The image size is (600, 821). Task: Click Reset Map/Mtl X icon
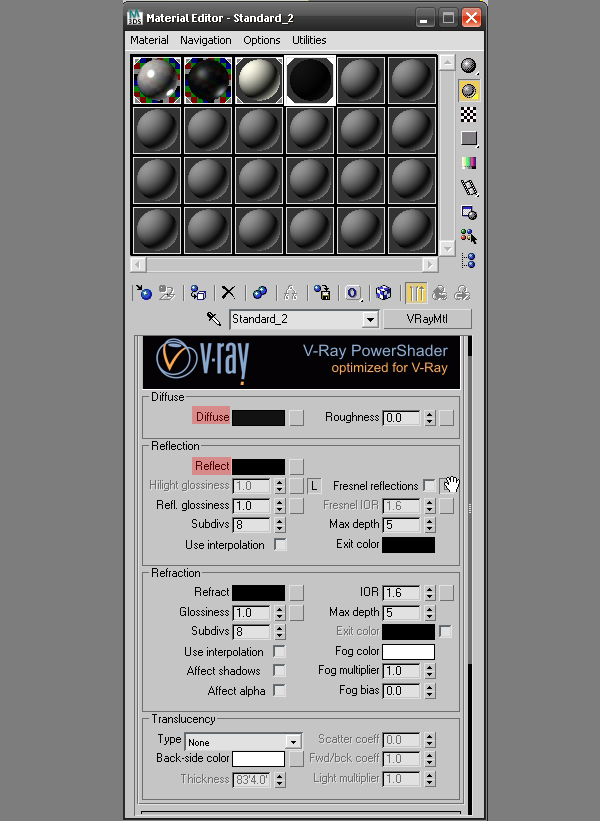pos(228,293)
